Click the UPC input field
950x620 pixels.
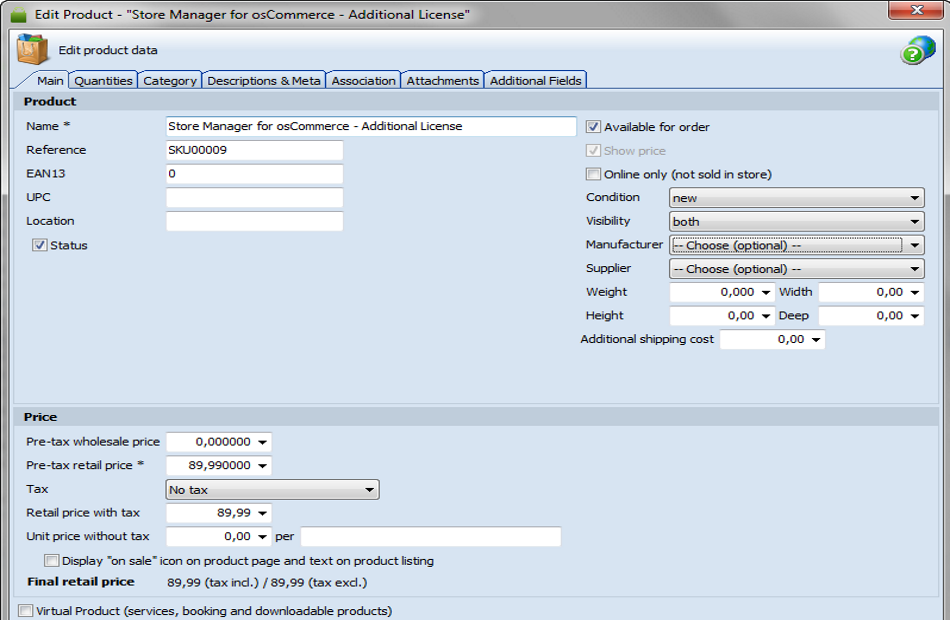click(x=254, y=197)
